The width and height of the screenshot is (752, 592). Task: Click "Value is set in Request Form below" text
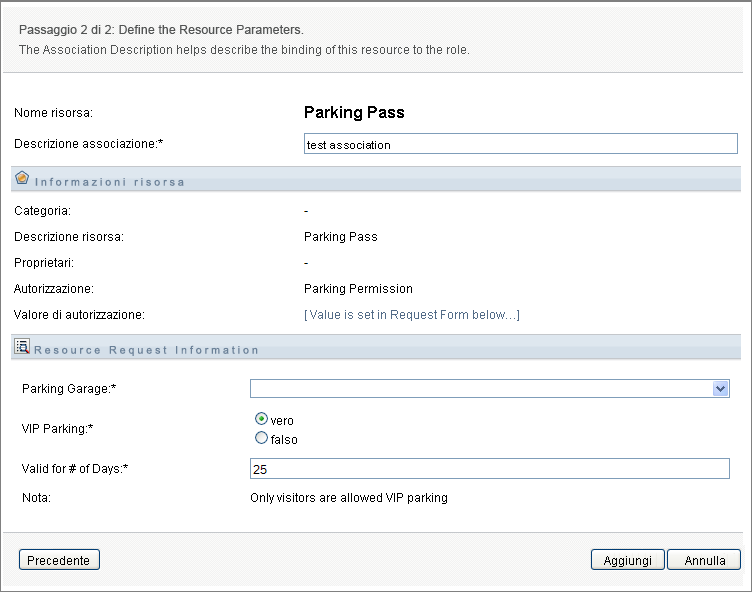(x=411, y=315)
